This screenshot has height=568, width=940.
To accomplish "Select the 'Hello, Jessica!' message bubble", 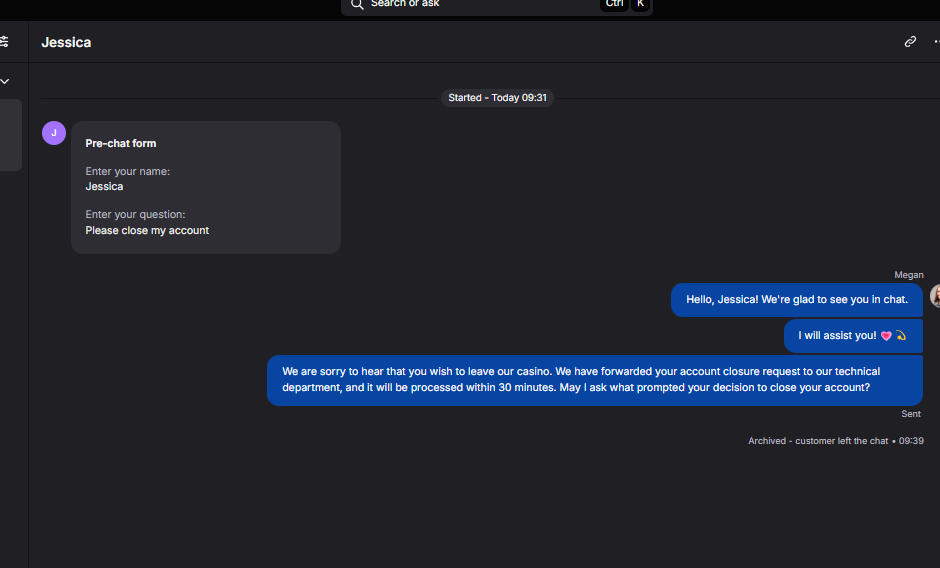I will coord(797,300).
